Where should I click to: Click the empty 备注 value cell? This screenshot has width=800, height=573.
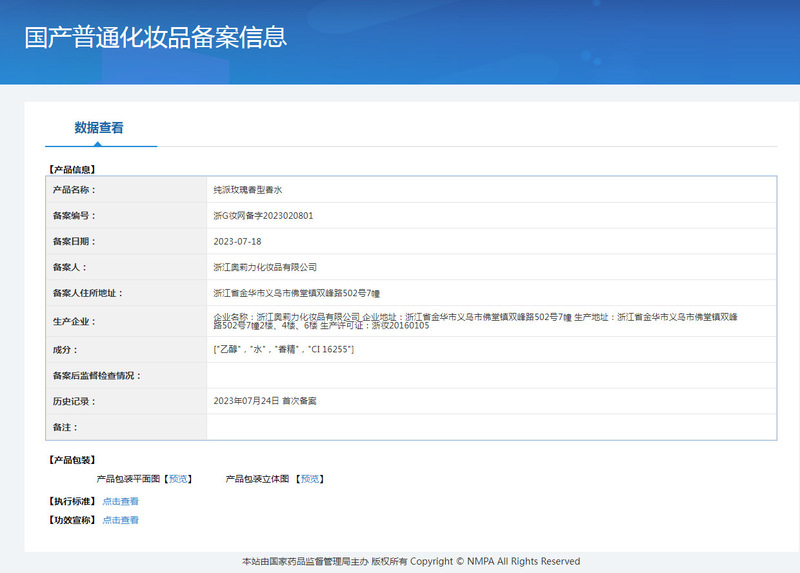(490, 427)
